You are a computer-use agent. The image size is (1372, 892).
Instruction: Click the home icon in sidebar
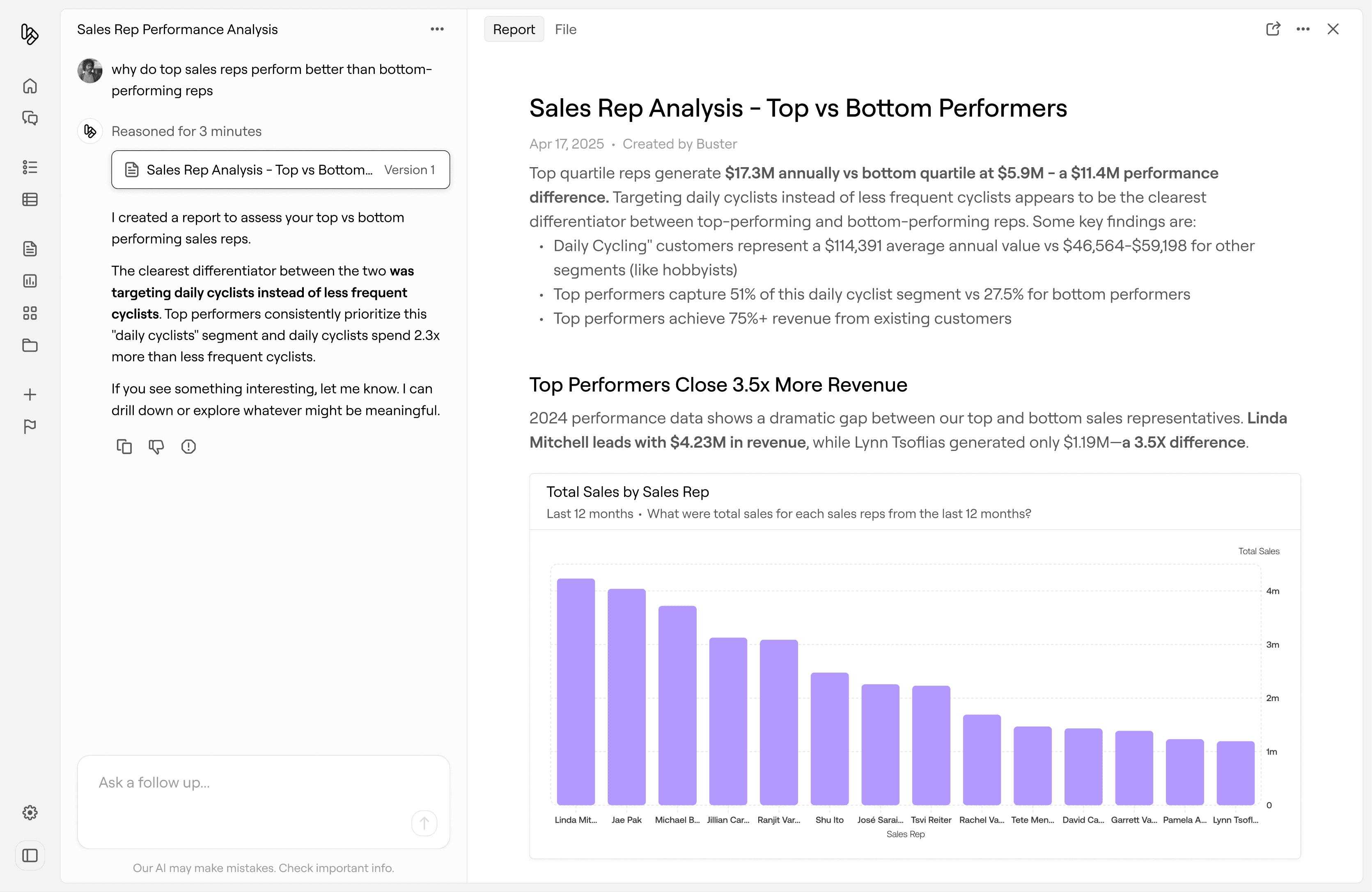(x=30, y=86)
